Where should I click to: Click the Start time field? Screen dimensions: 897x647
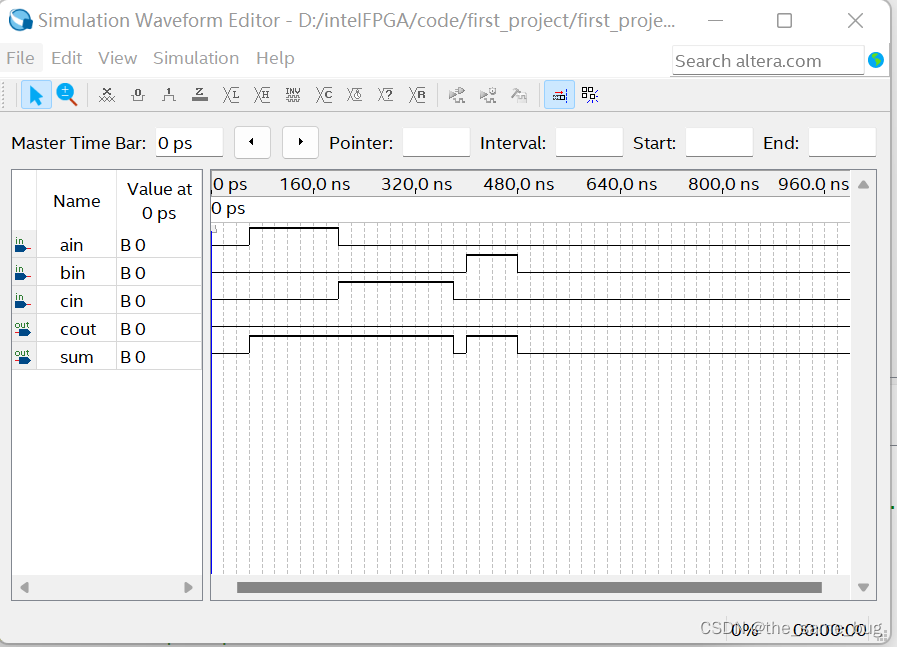pyautogui.click(x=719, y=142)
